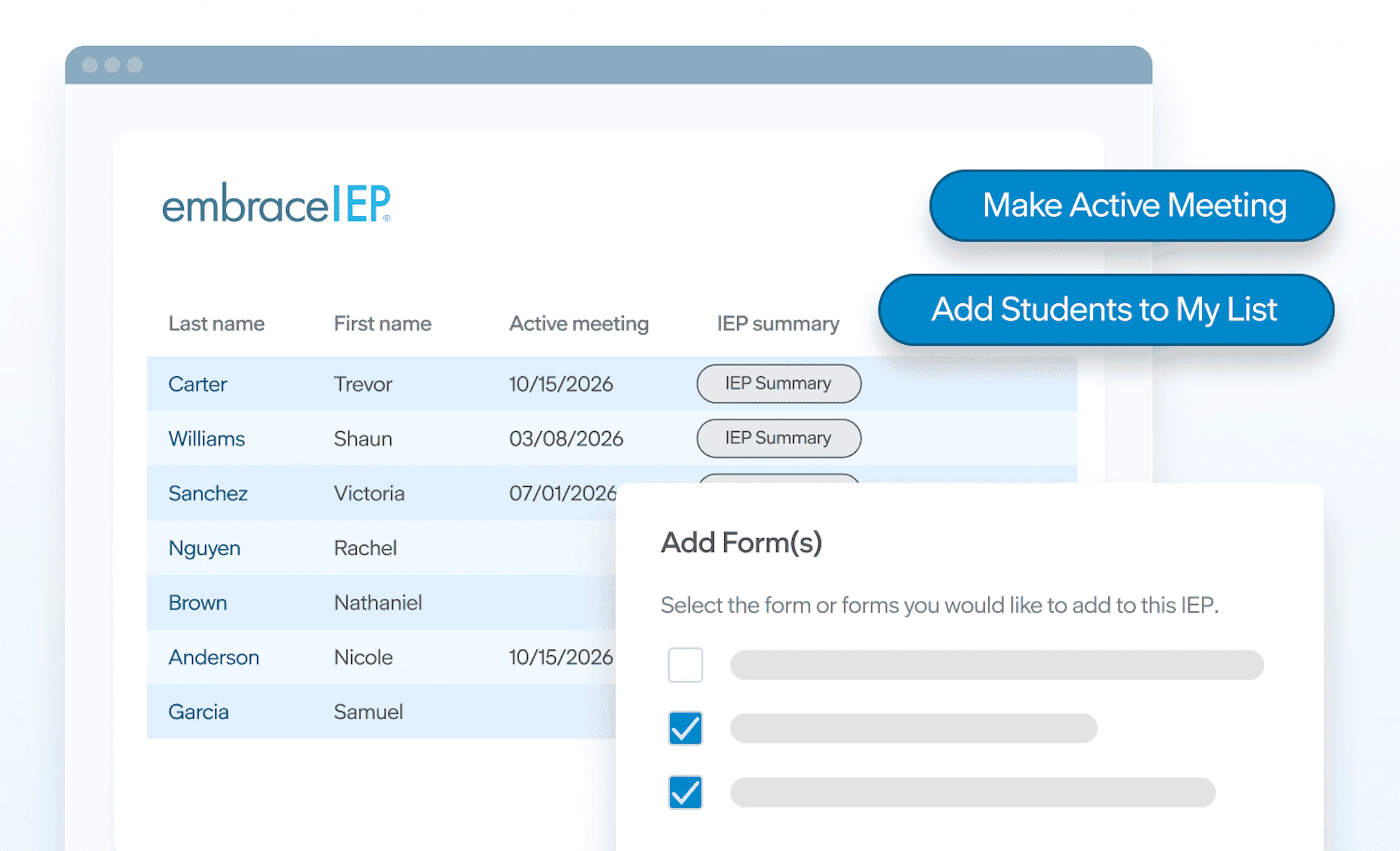The image size is (1400, 851).
Task: Select first name Nicole cell
Action: coord(363,657)
